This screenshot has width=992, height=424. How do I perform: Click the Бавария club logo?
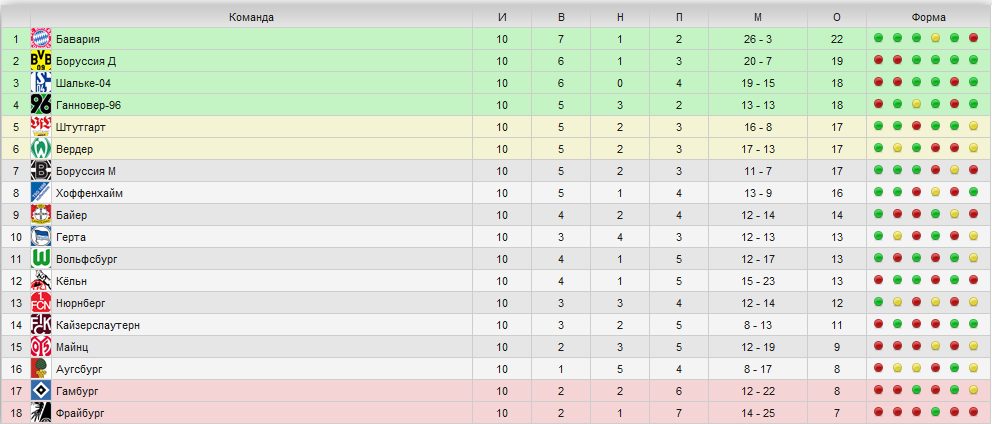click(40, 39)
